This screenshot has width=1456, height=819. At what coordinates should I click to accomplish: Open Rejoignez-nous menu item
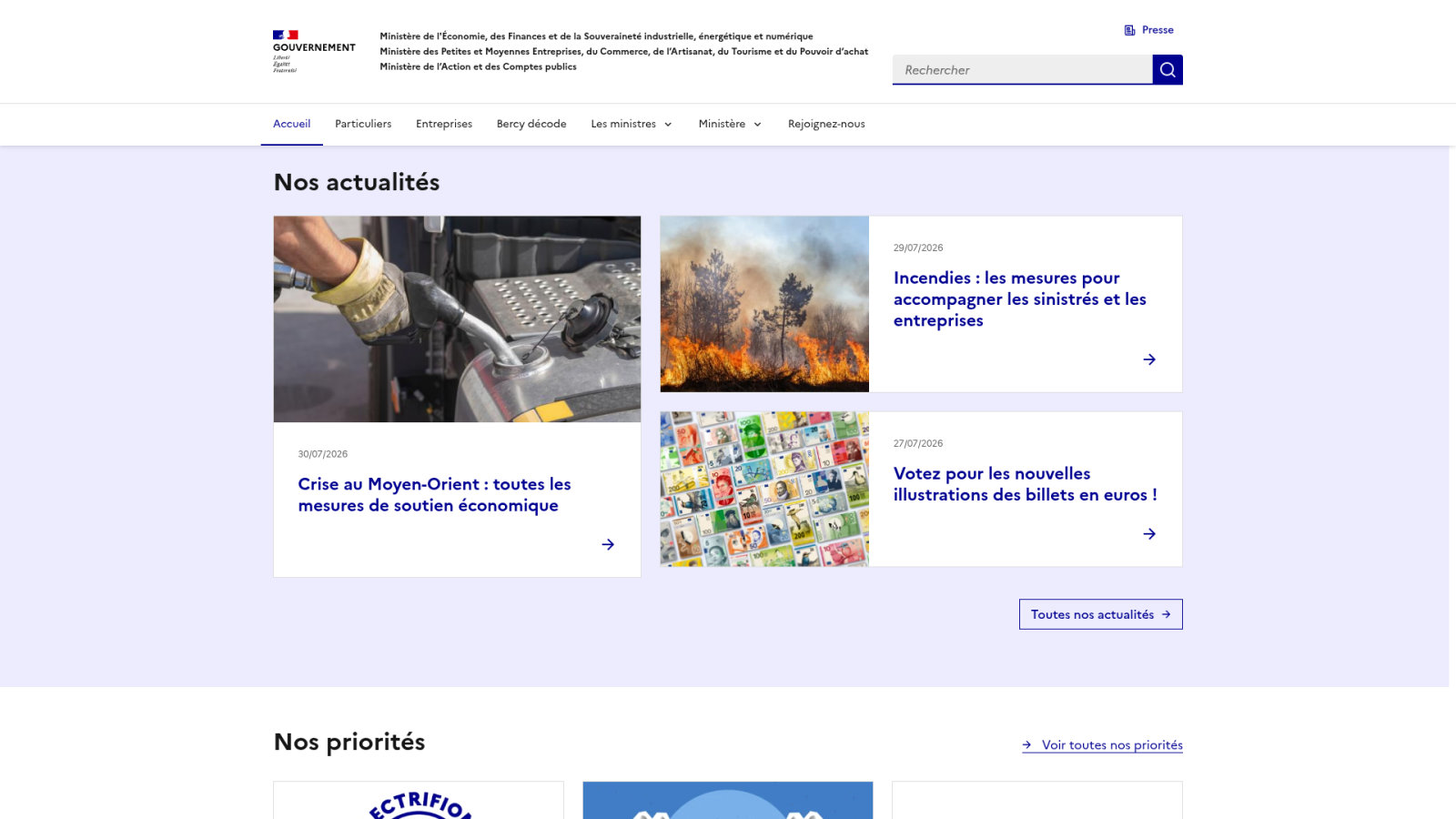(x=826, y=124)
